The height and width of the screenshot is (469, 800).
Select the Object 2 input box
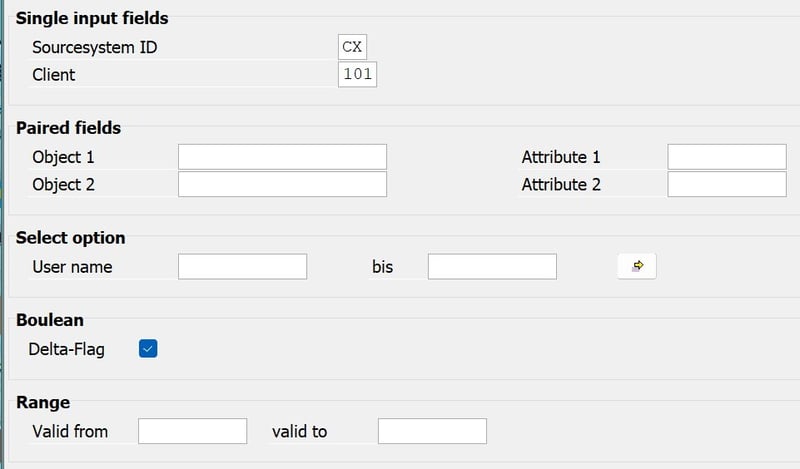pyautogui.click(x=282, y=184)
